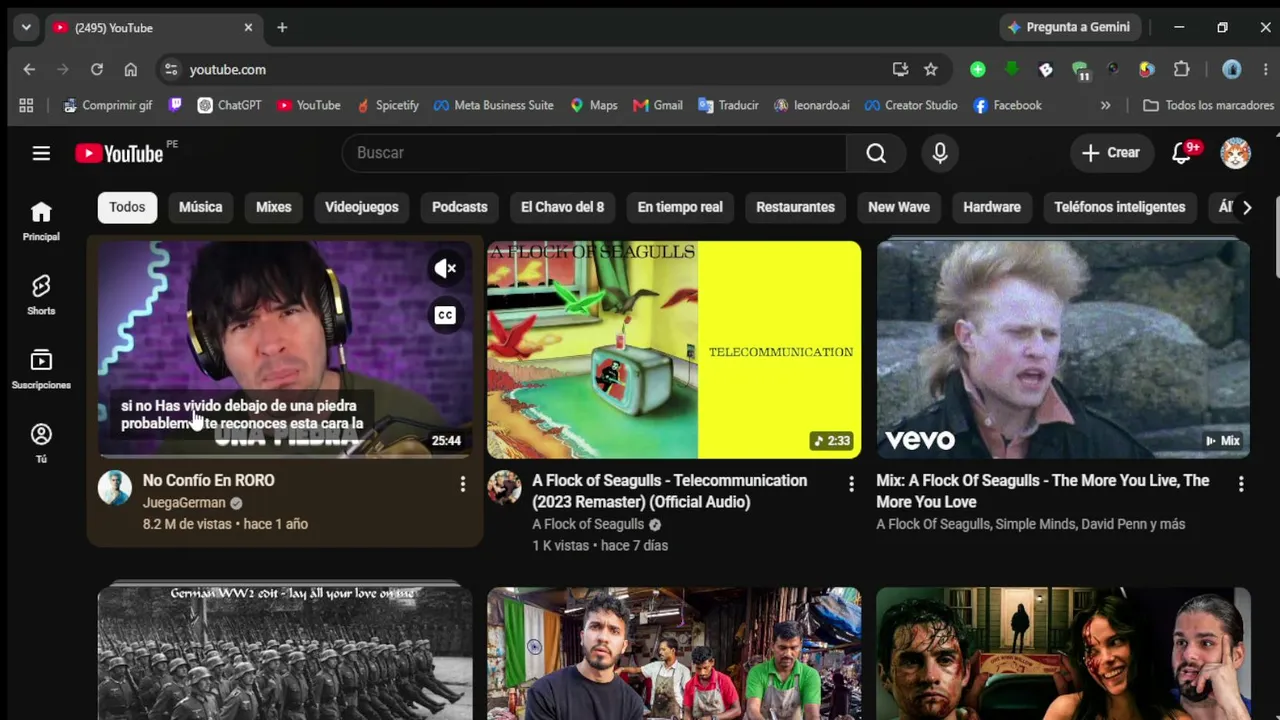The image size is (1280, 720).
Task: Select the Podcasts filter chip
Action: coord(459,207)
